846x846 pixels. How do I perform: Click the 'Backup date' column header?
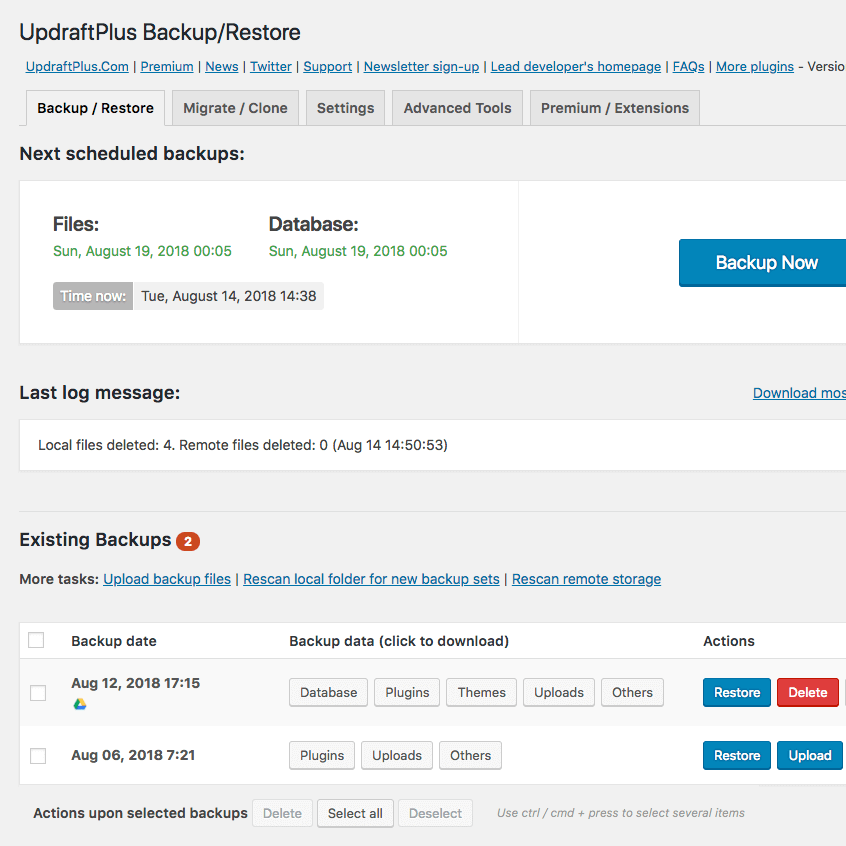[x=114, y=641]
